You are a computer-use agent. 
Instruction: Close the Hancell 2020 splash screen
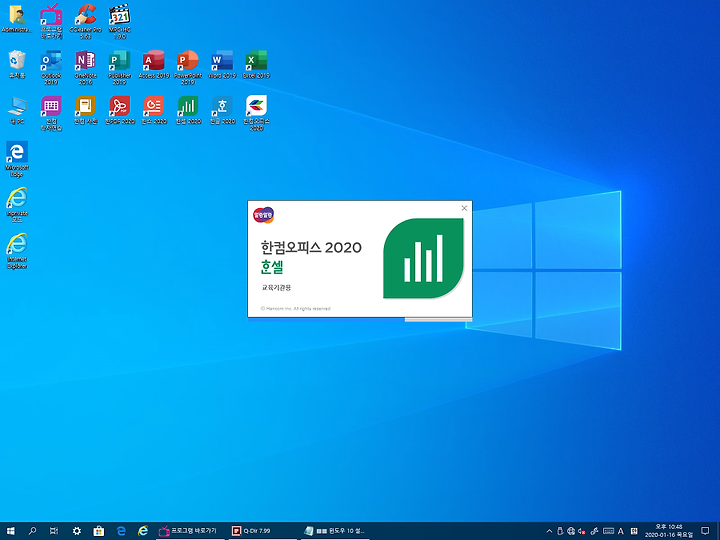[464, 208]
